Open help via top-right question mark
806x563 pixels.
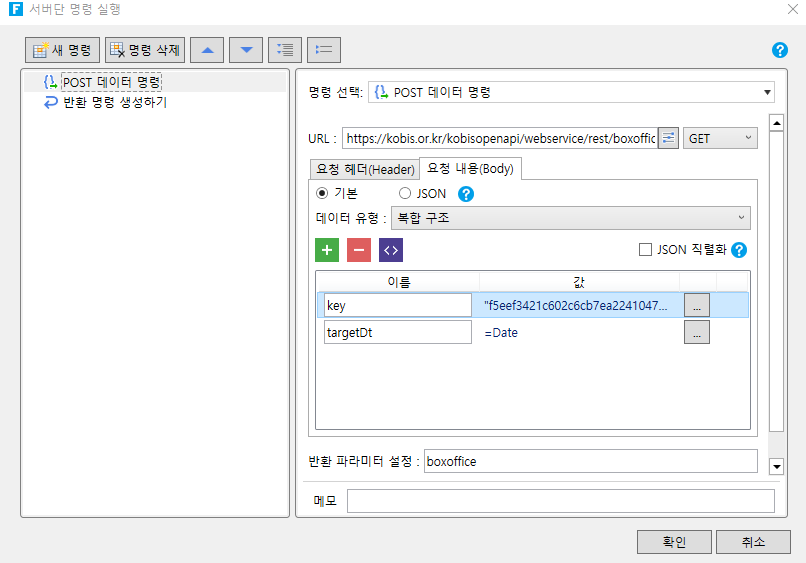coord(780,50)
